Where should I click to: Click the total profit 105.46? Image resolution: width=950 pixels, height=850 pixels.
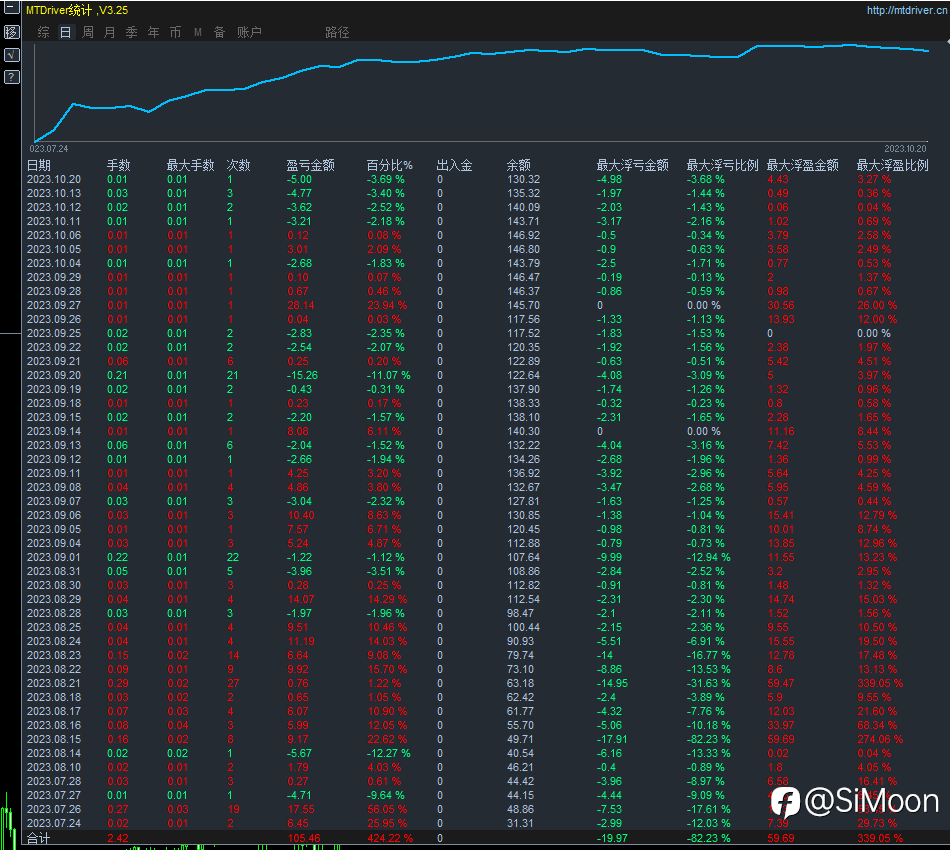[304, 838]
